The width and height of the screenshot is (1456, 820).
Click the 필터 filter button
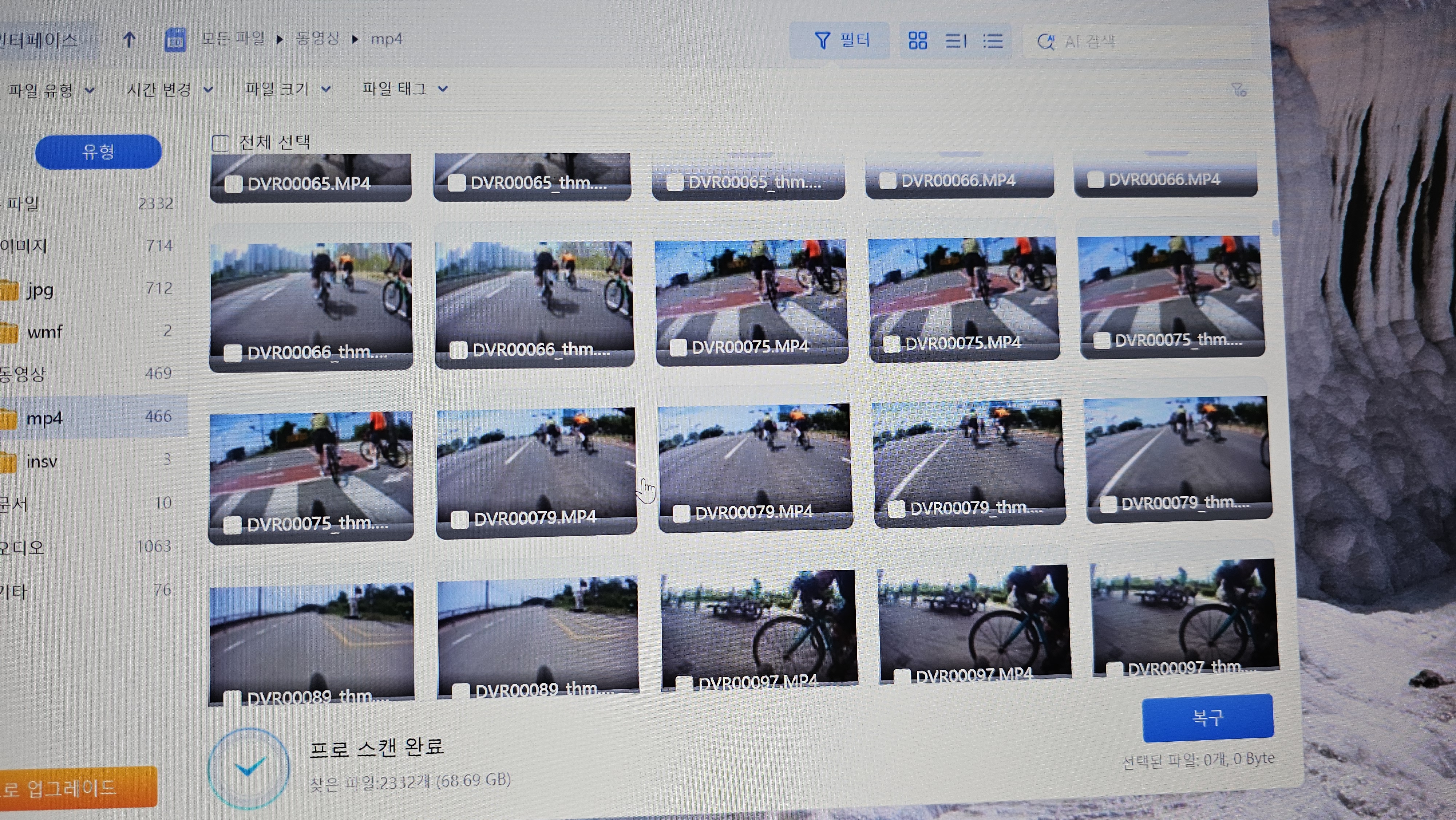(841, 40)
